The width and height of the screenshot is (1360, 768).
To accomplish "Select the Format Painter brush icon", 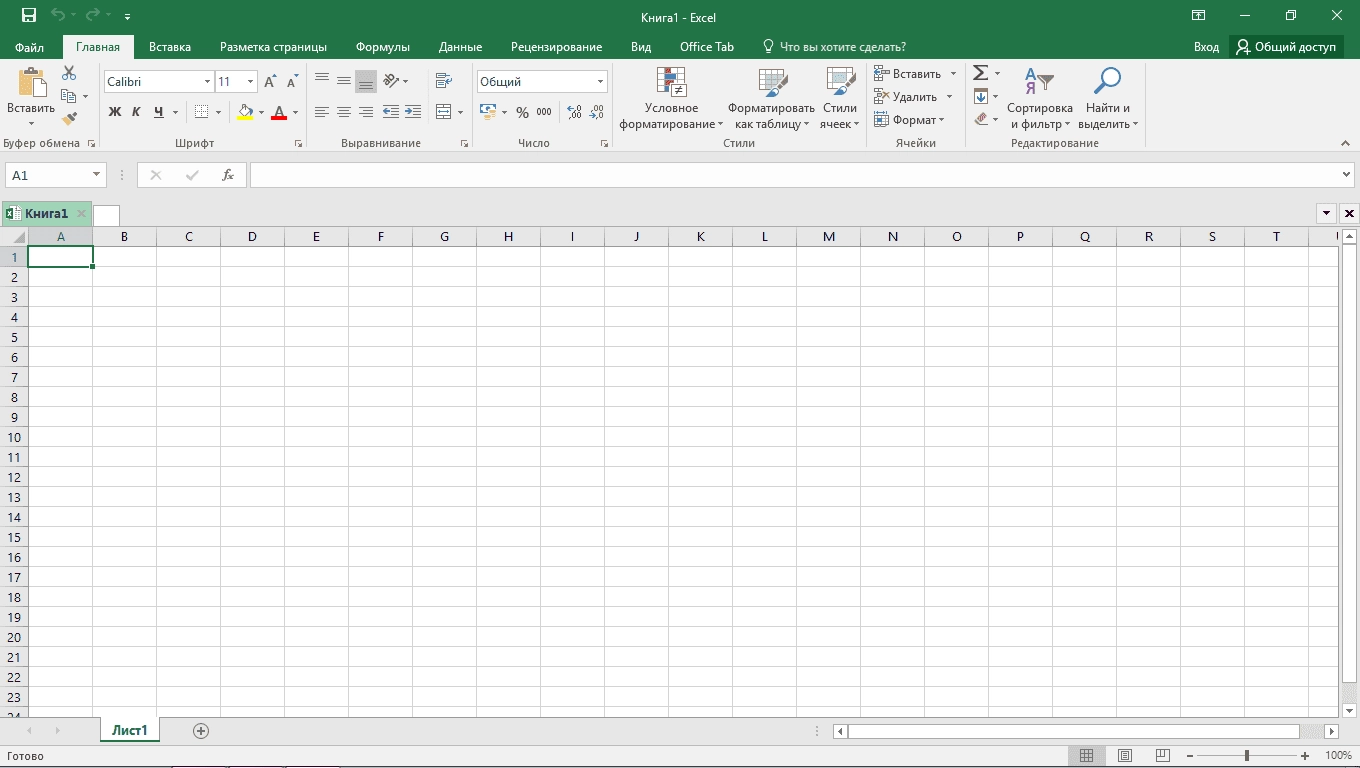I will coord(69,118).
